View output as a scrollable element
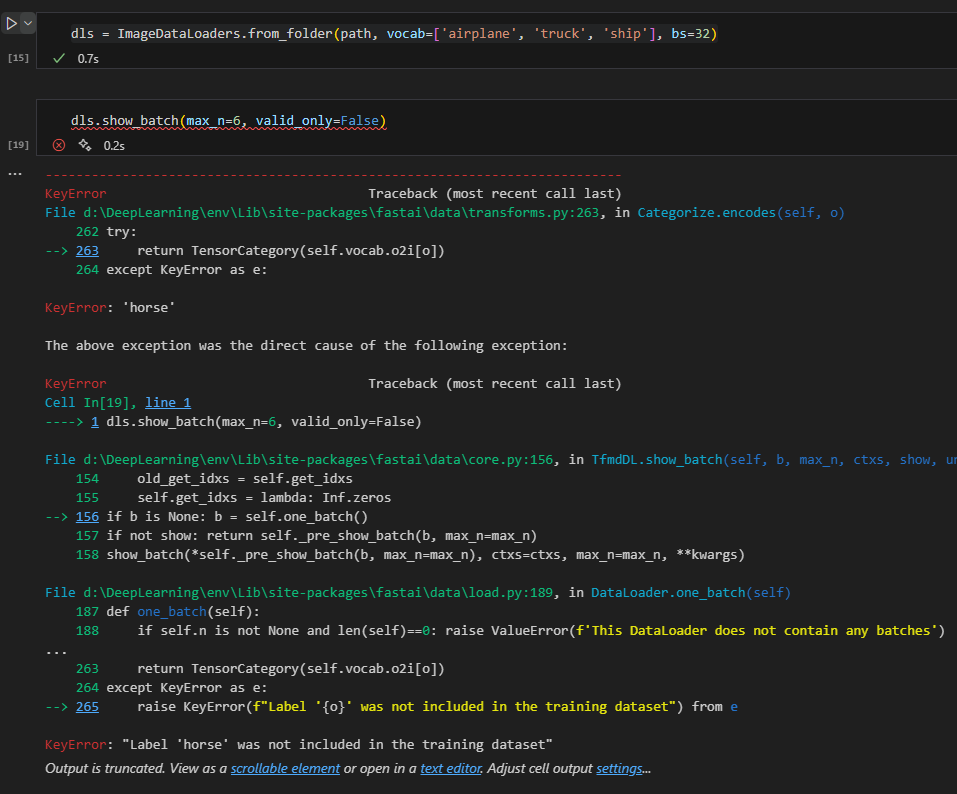Image resolution: width=957 pixels, height=794 pixels. pos(285,769)
